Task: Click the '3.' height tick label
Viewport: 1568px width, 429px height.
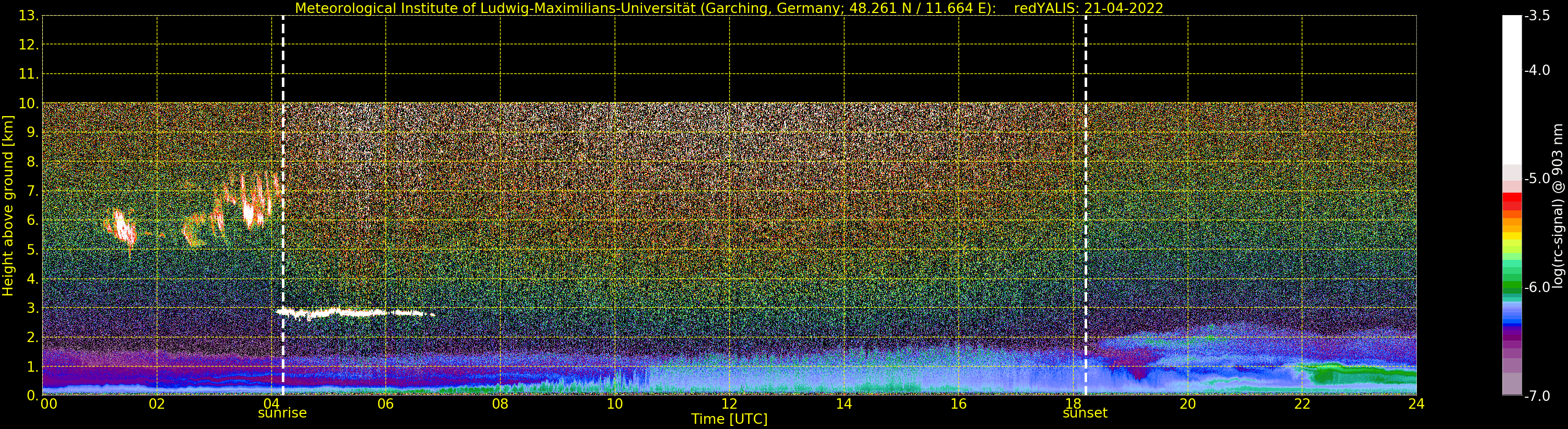Action: (x=32, y=308)
